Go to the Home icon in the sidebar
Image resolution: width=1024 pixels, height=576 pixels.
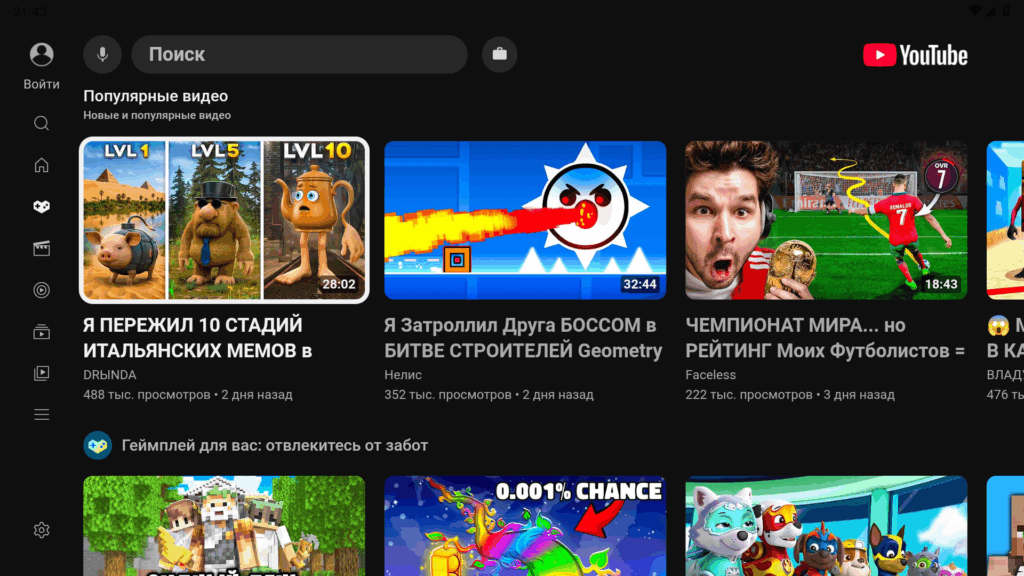click(x=41, y=165)
